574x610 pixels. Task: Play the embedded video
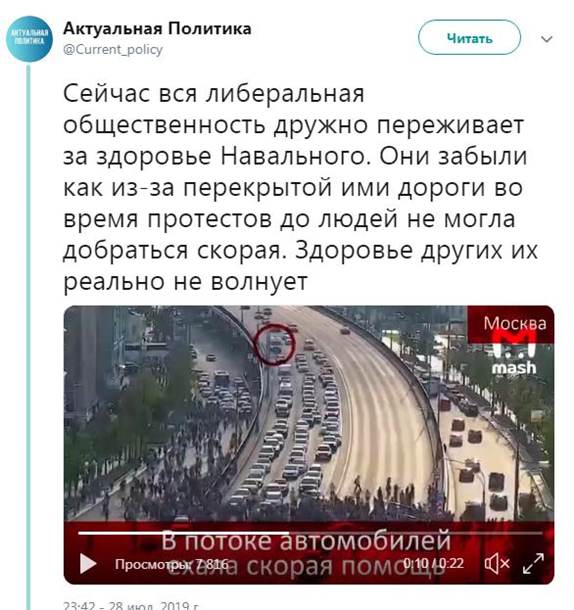tap(88, 563)
